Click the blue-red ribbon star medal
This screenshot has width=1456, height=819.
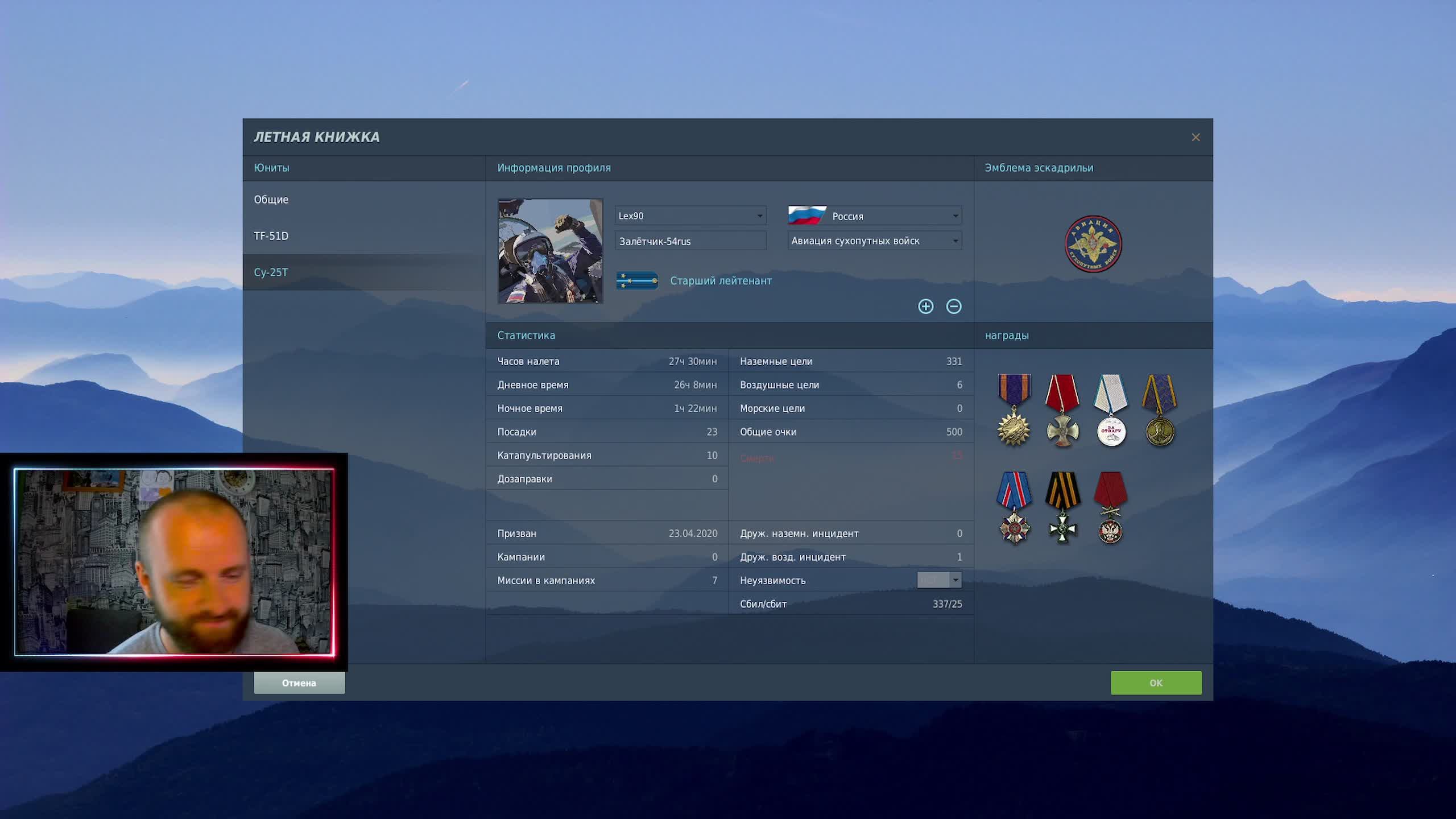pos(1014,507)
